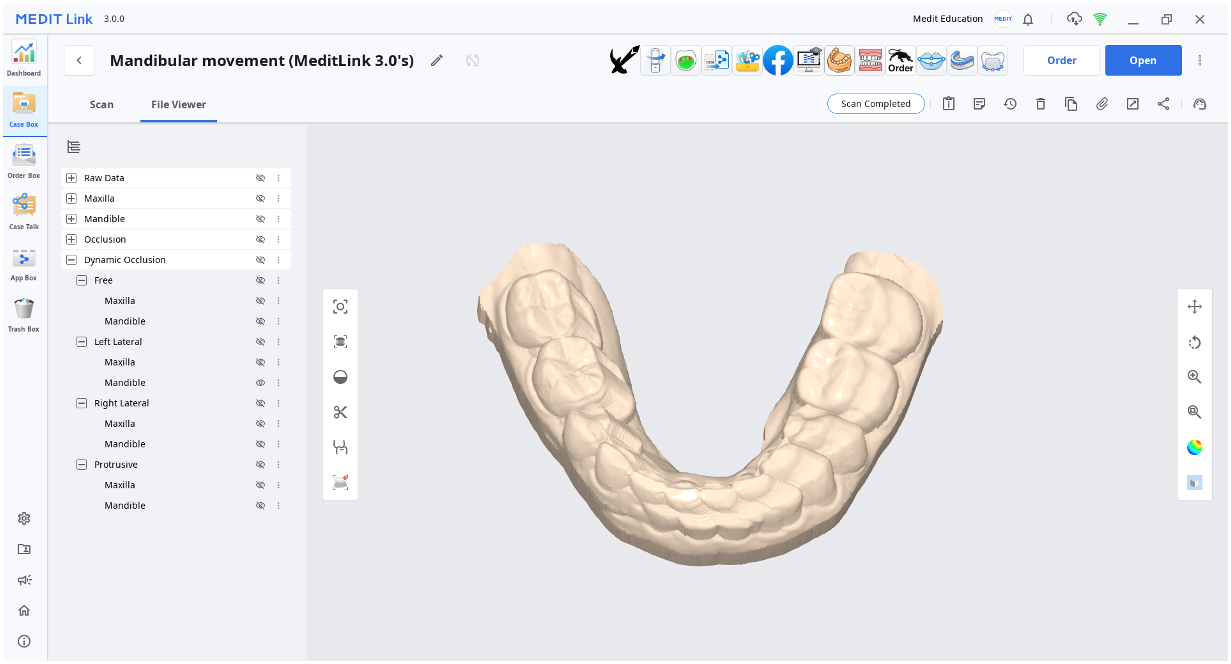Screen dimensions: 1231x664
Task: Select the pan tool on right toolbar
Action: [1195, 307]
